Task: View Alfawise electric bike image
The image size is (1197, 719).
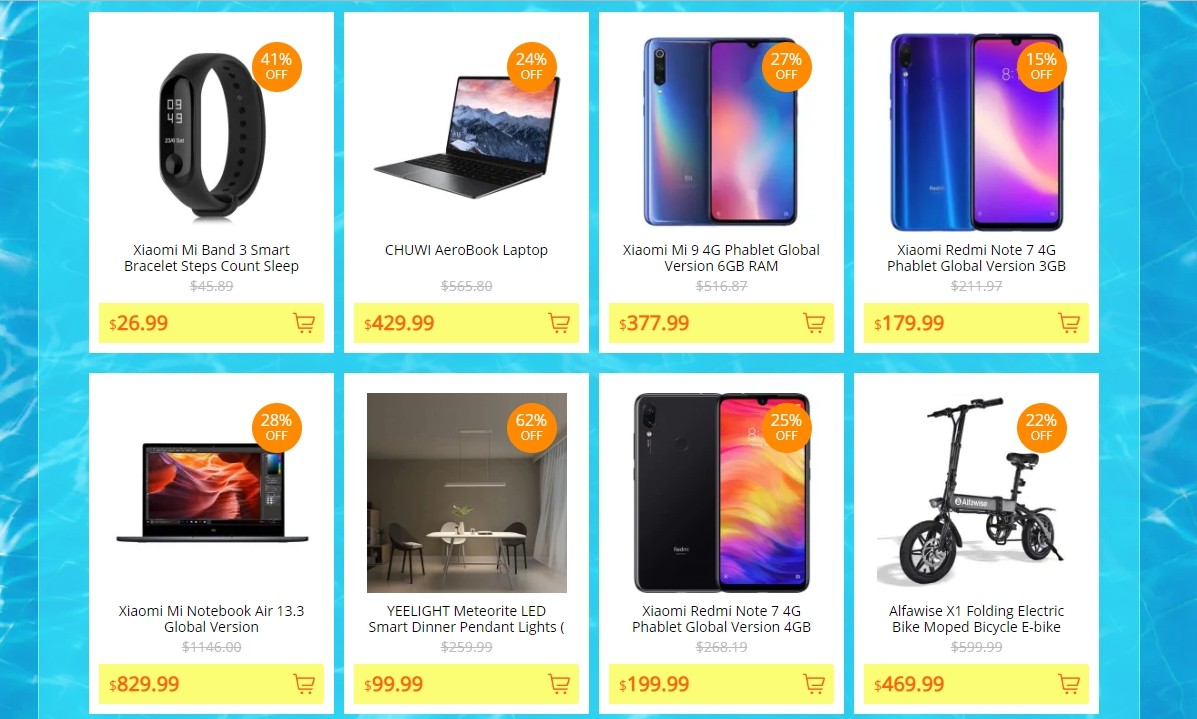Action: click(976, 491)
